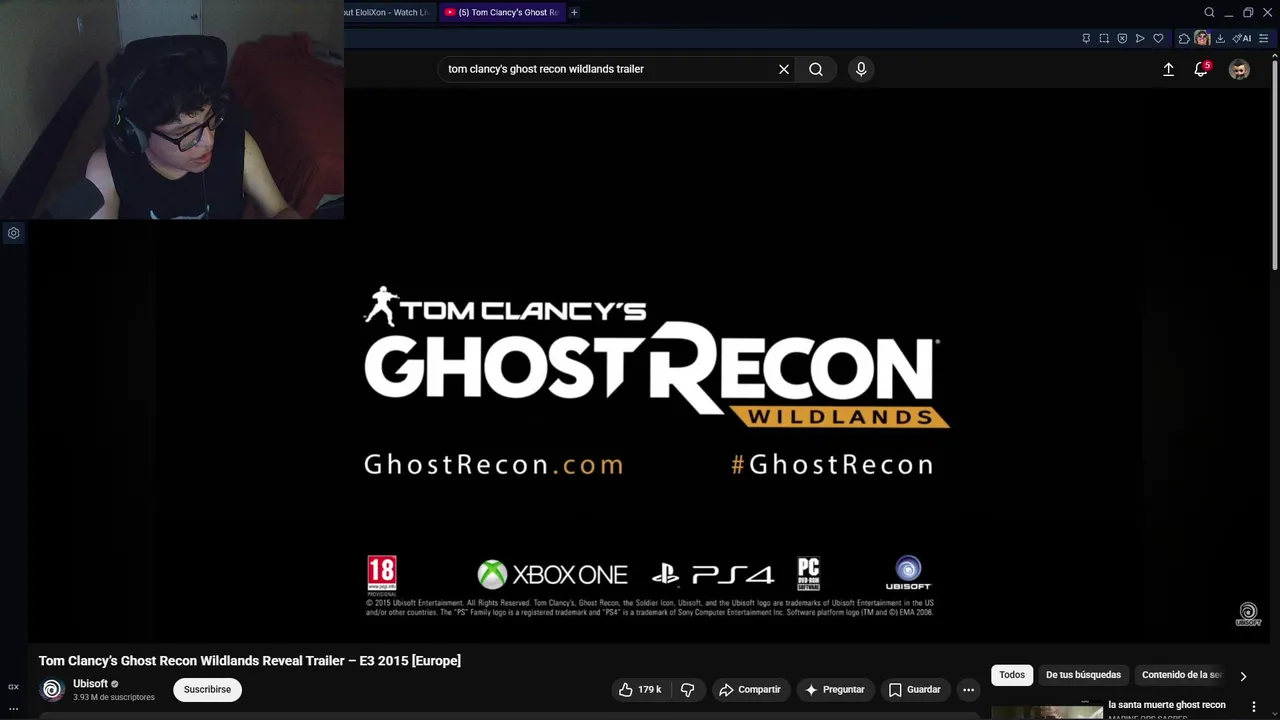Screen dimensions: 1280x720
Task: Open the browser easy setup sliders menu
Action: (1264, 38)
